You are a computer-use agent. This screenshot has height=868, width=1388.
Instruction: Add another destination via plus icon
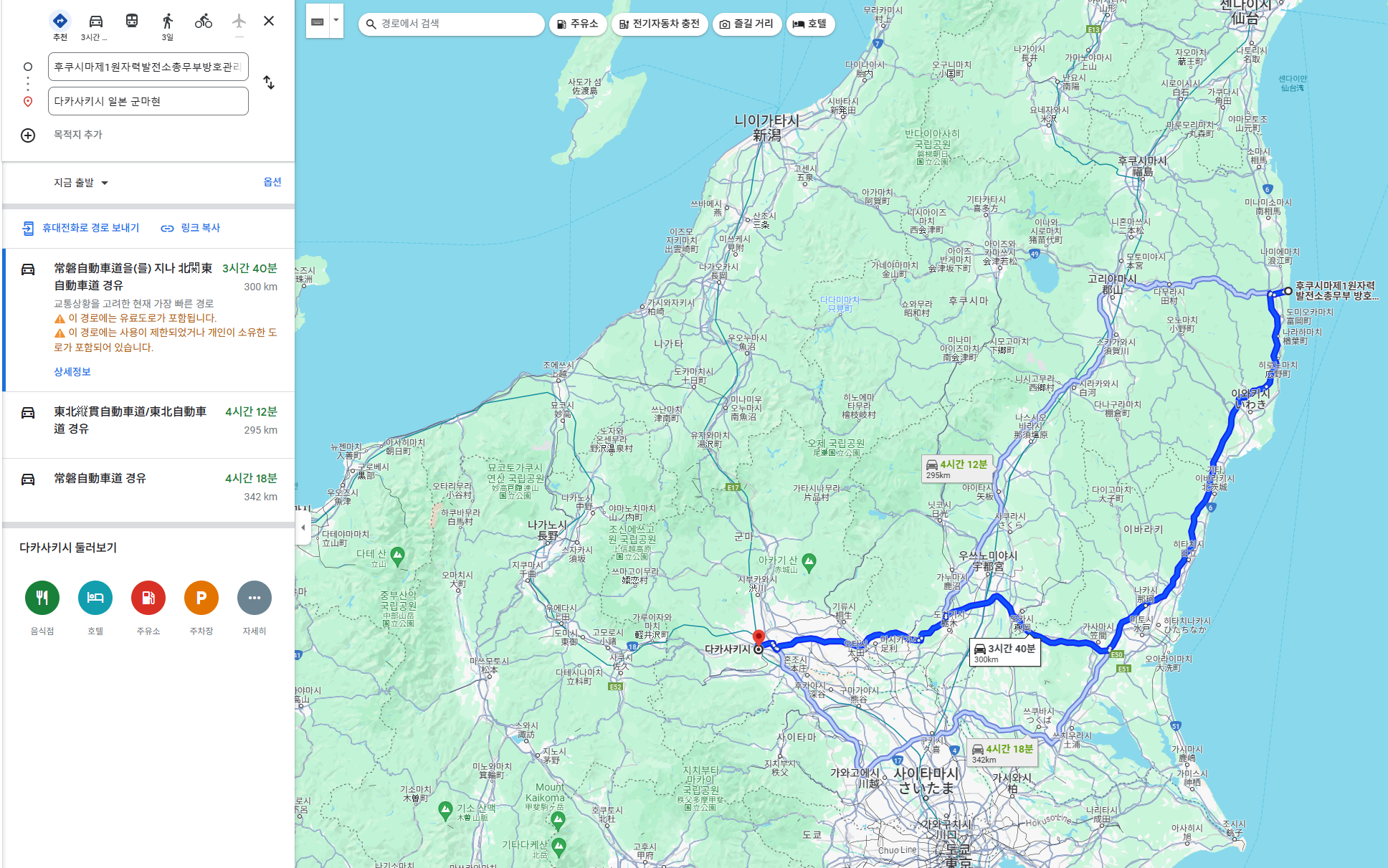click(x=28, y=135)
